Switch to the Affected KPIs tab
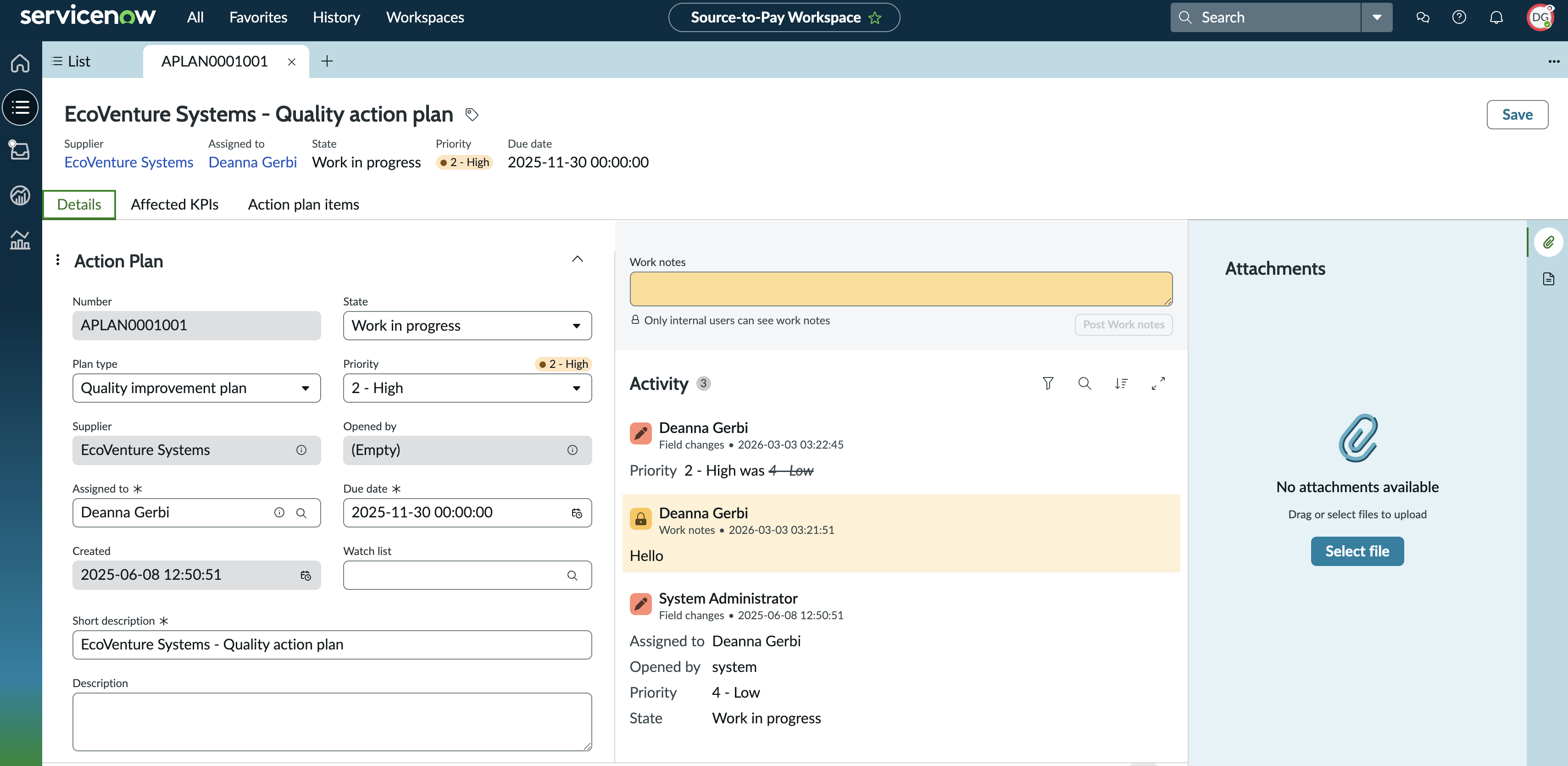The height and width of the screenshot is (766, 1568). [175, 205]
